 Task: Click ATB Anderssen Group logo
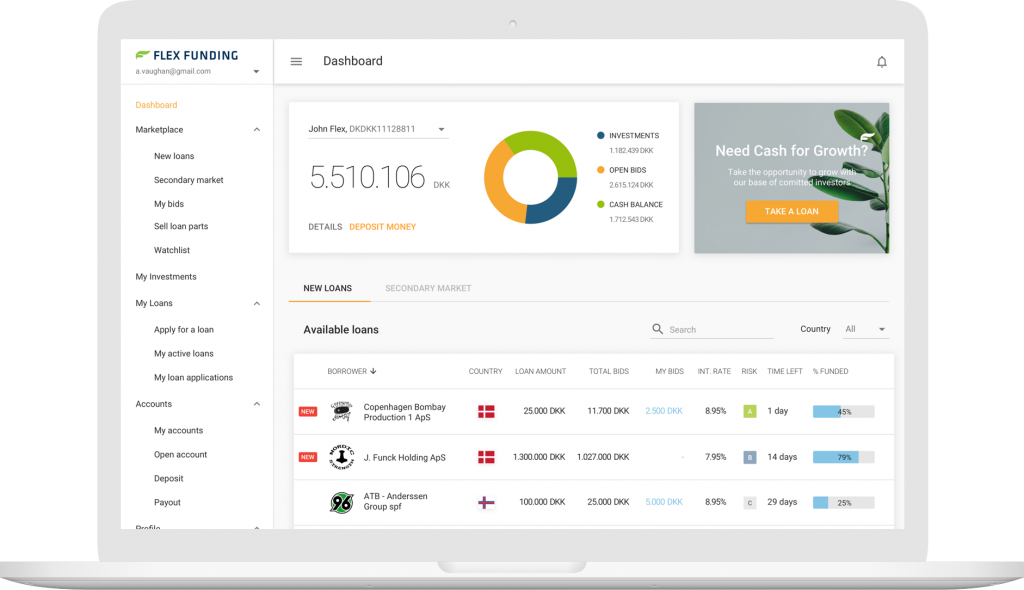[342, 502]
